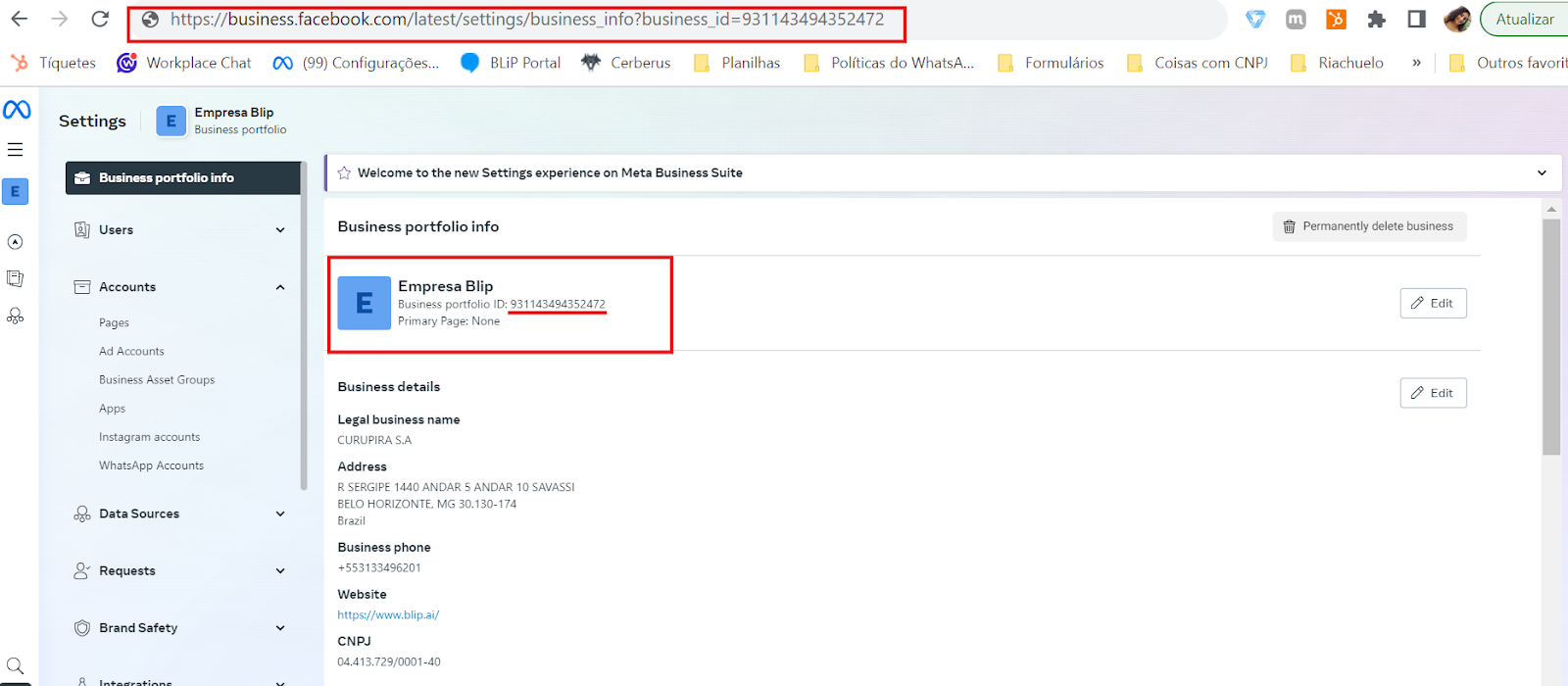Click the Atualizar browser update button

(x=1525, y=19)
